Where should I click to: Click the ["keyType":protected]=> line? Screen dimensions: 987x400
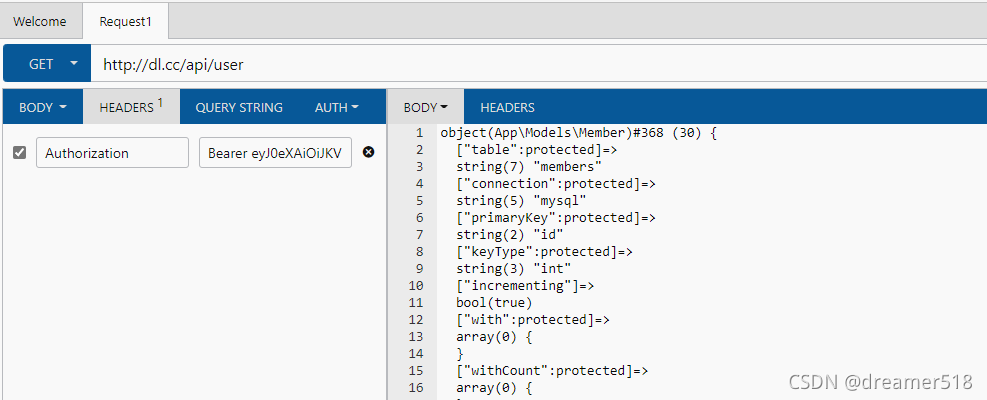click(544, 252)
